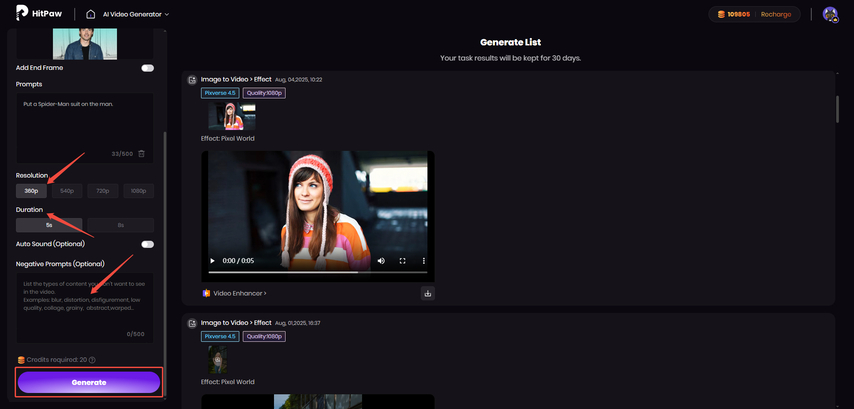Play the first generated video

(211, 261)
